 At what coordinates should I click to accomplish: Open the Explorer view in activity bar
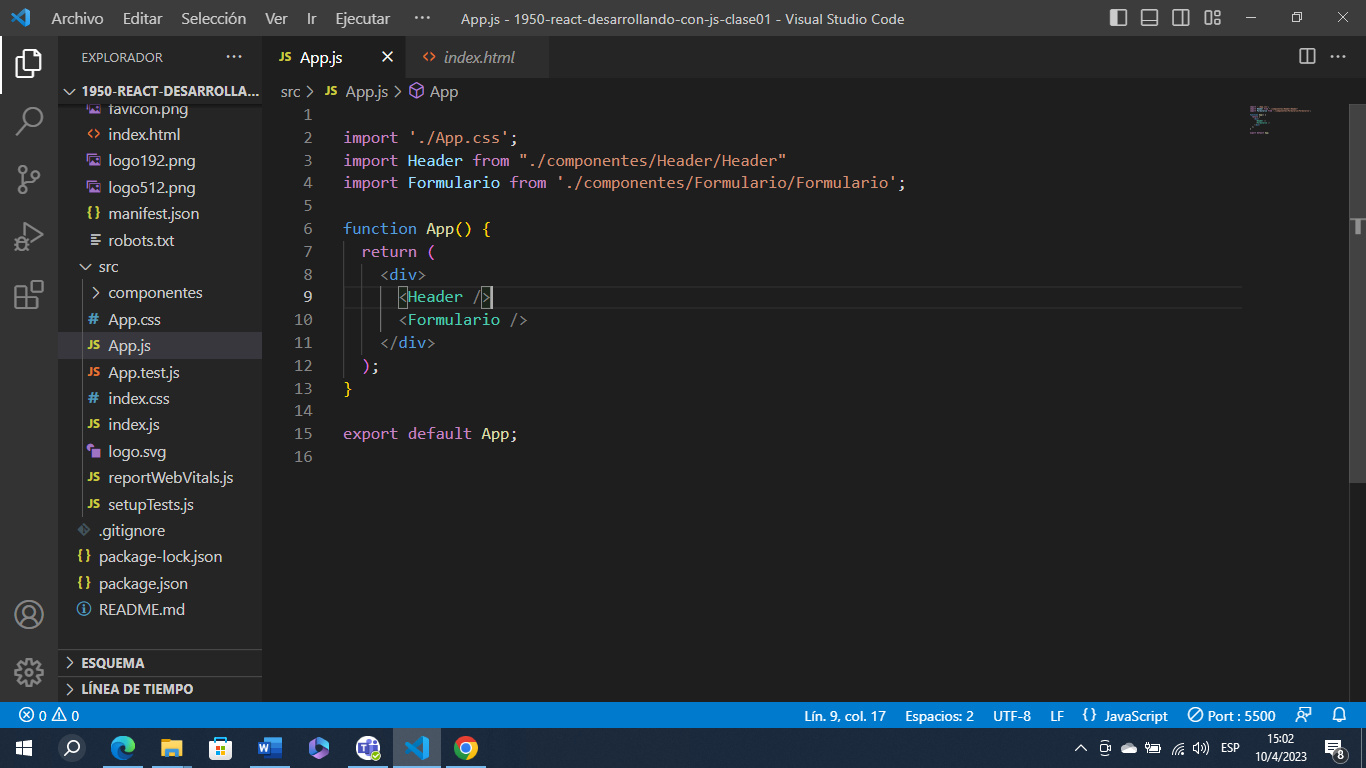pos(29,64)
